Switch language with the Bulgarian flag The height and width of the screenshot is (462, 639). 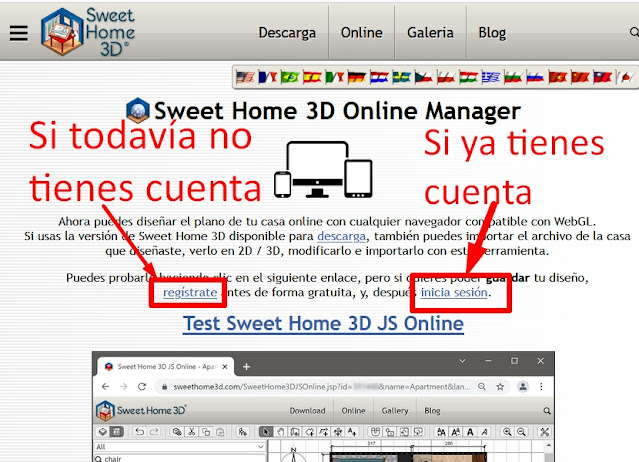click(513, 77)
